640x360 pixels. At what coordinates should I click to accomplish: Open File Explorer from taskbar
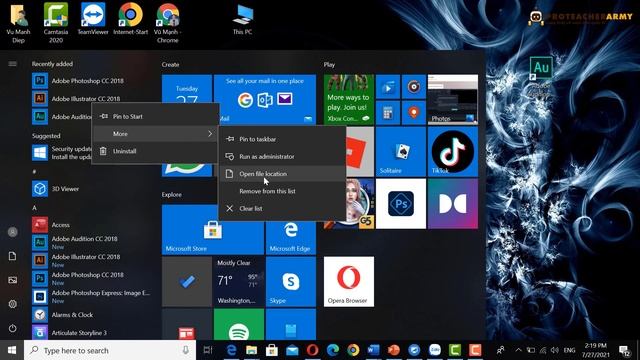tap(251, 350)
